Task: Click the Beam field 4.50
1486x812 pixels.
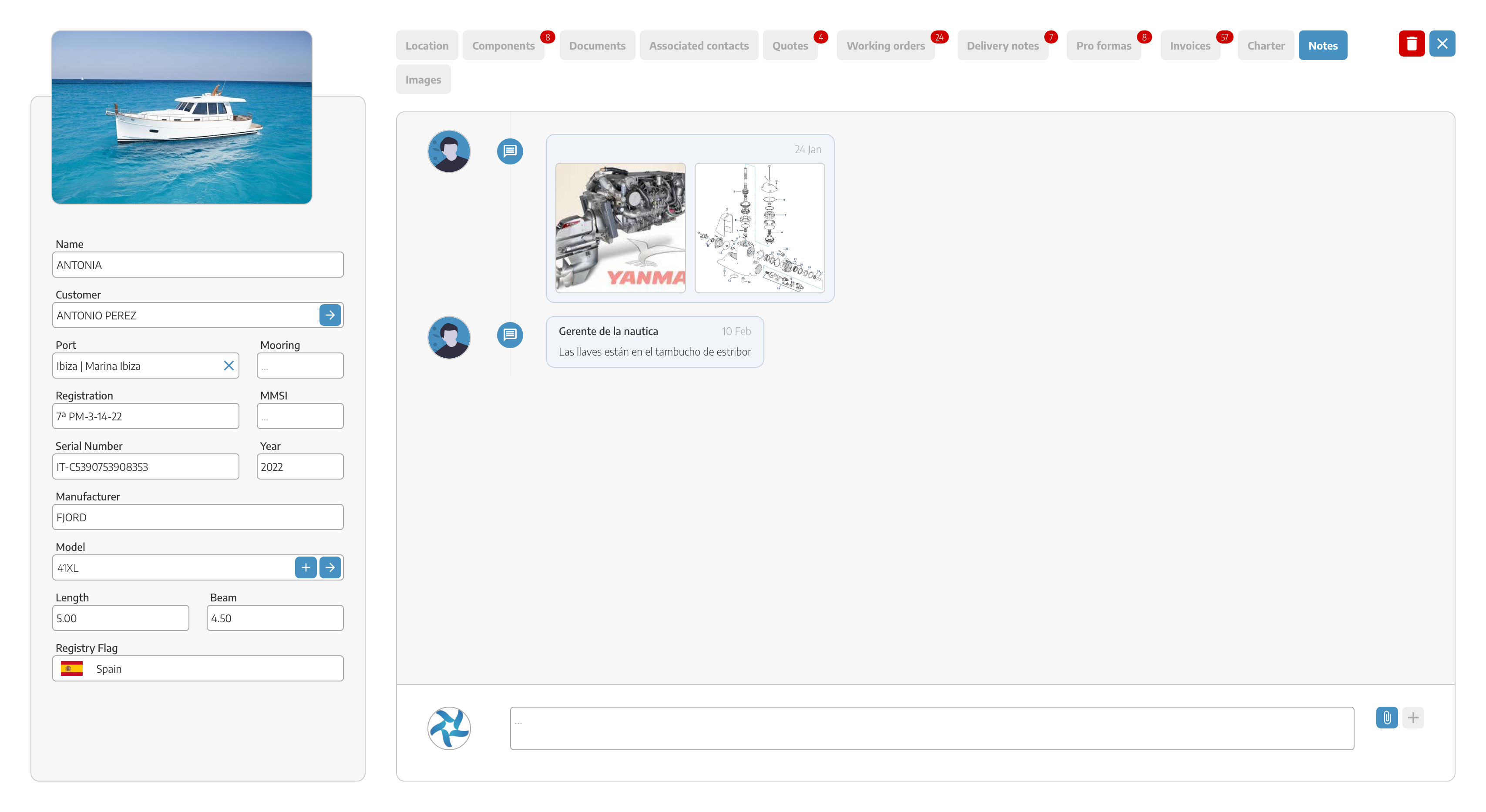Action: 275,617
